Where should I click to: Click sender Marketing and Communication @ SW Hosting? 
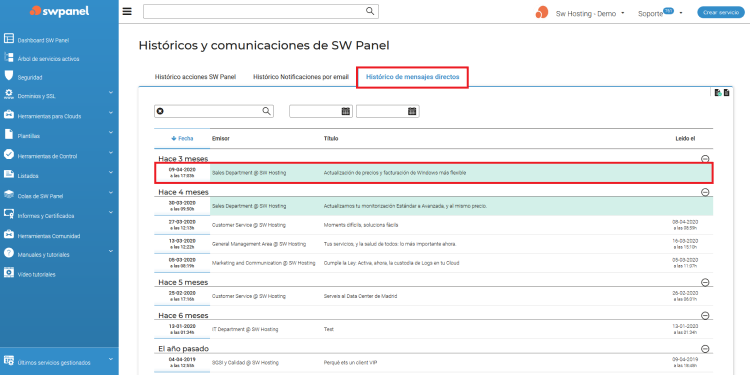coord(264,263)
